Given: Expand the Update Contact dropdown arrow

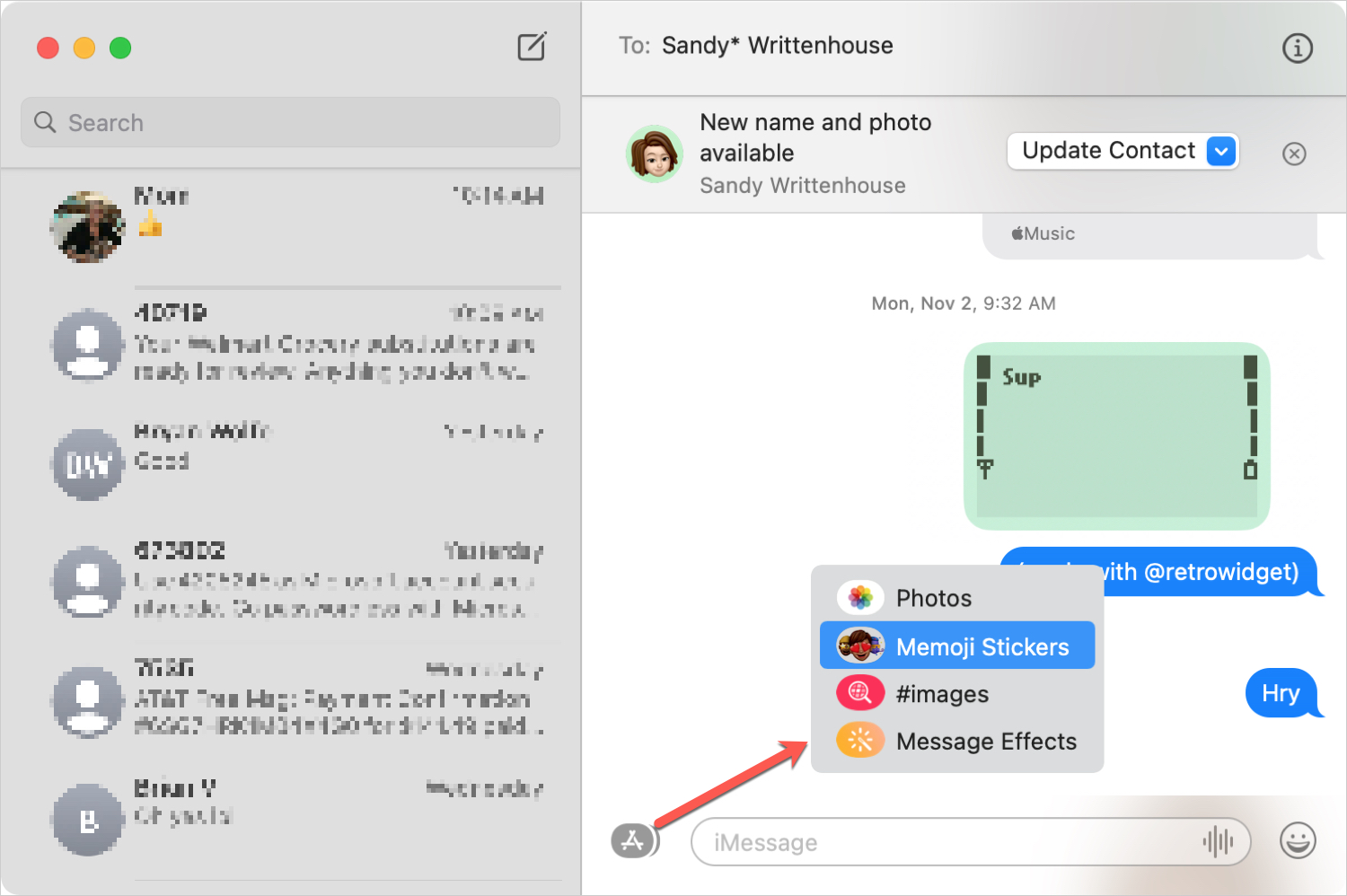Looking at the screenshot, I should (x=1221, y=151).
